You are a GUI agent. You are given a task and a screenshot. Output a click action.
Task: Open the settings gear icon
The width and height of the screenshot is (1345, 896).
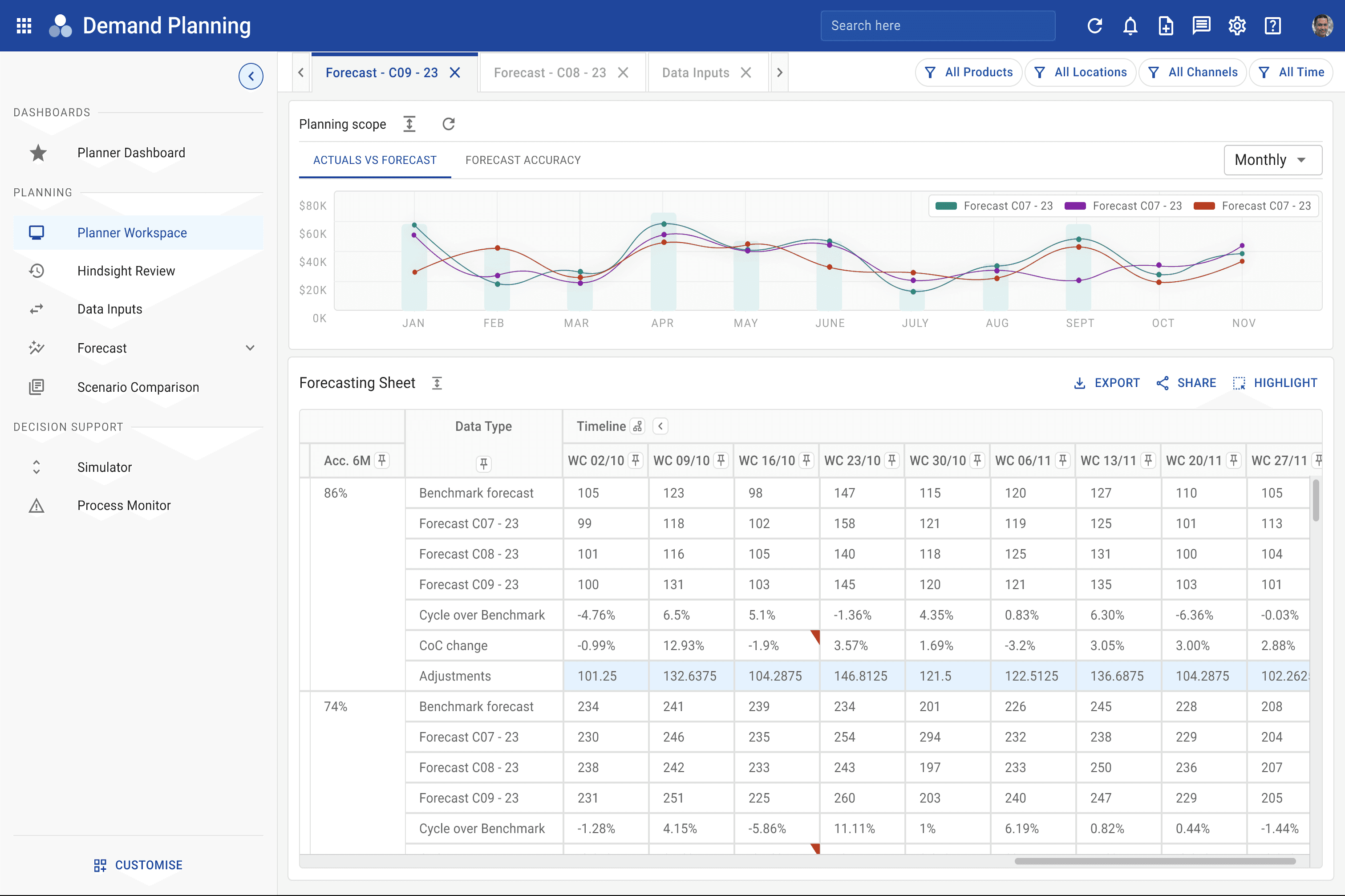1237,26
